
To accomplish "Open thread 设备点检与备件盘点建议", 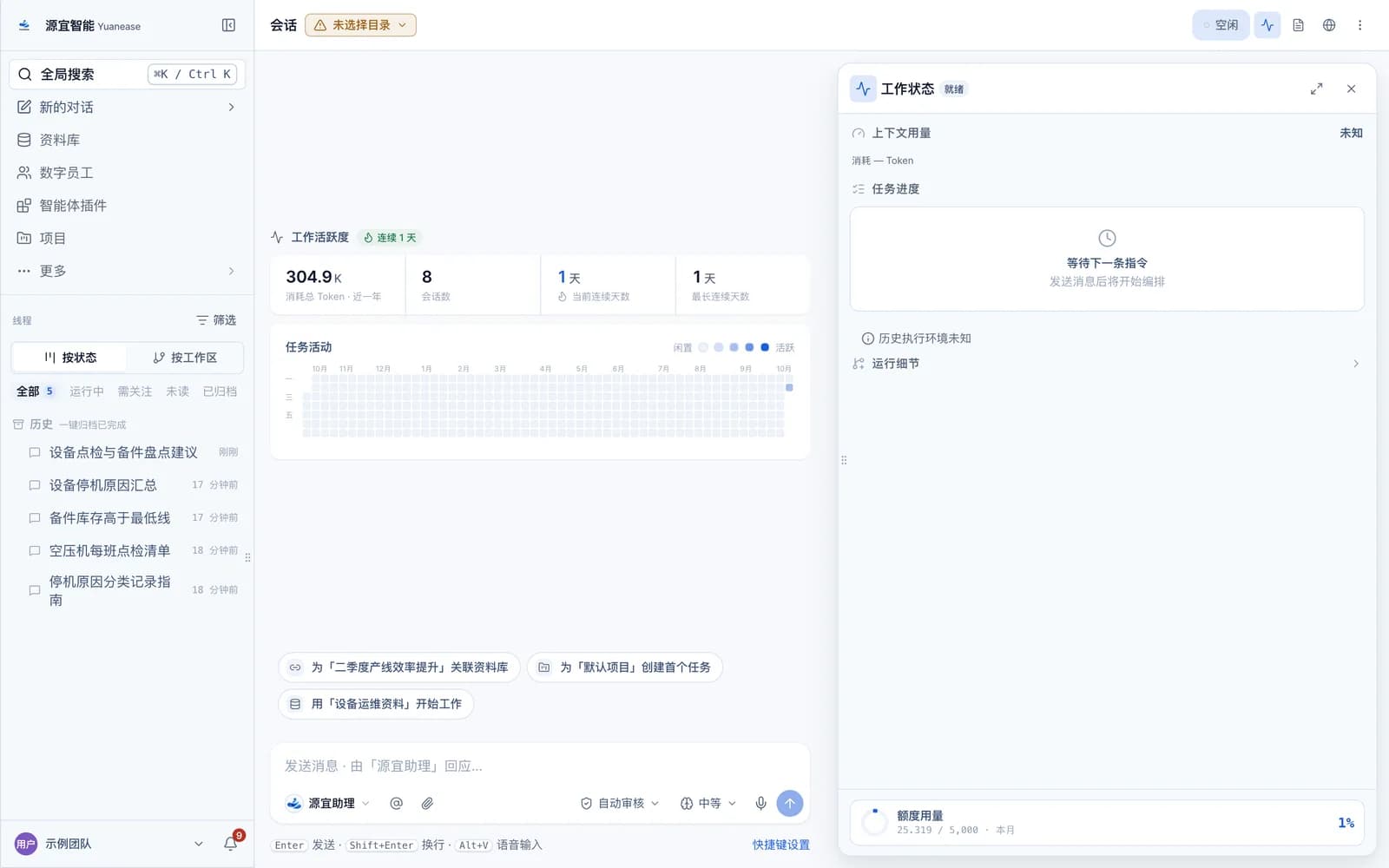I will (x=132, y=452).
